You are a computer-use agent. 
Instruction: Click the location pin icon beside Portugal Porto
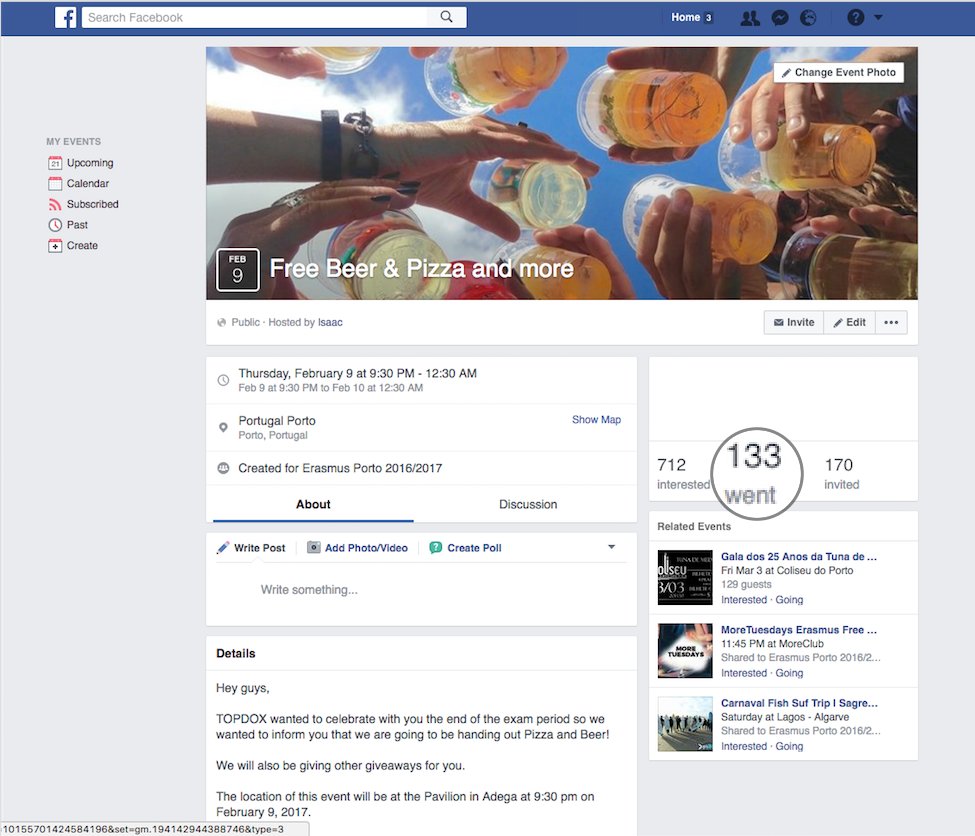[x=223, y=427]
